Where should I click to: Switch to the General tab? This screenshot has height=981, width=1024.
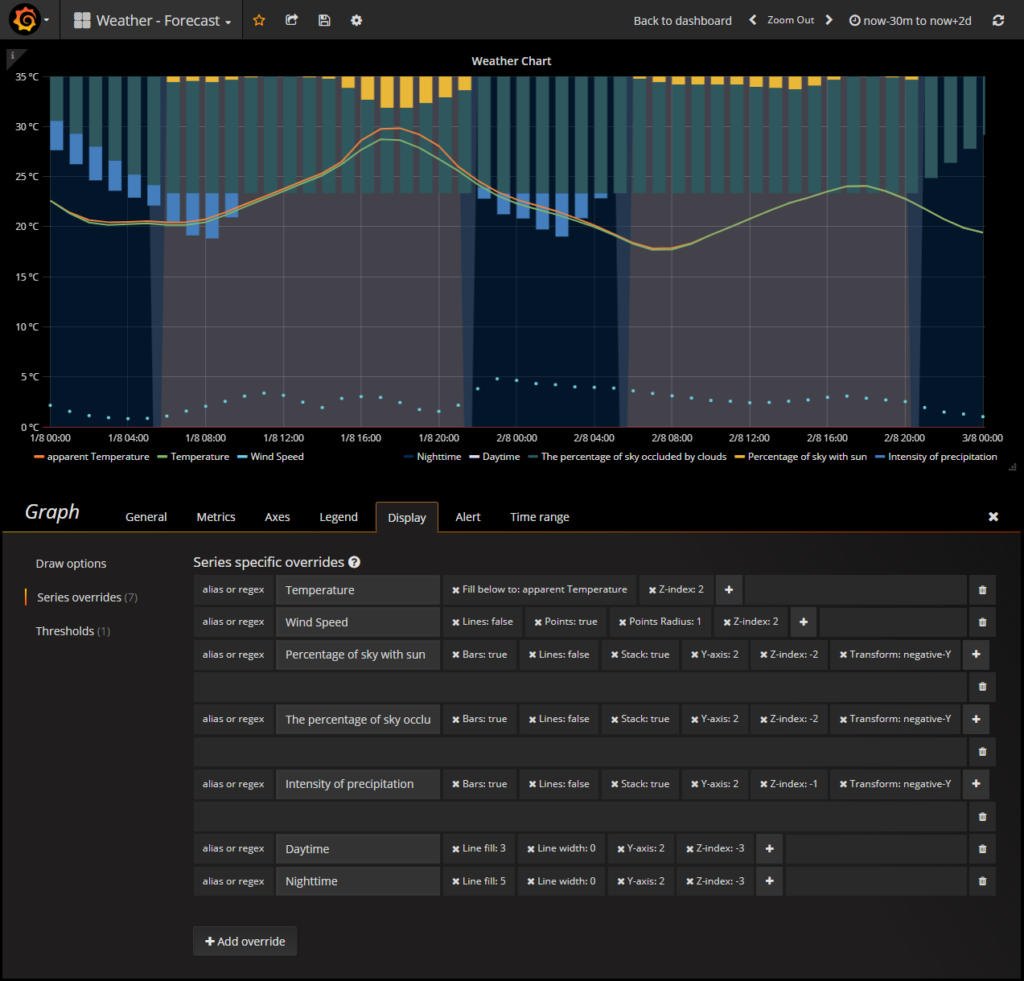146,517
